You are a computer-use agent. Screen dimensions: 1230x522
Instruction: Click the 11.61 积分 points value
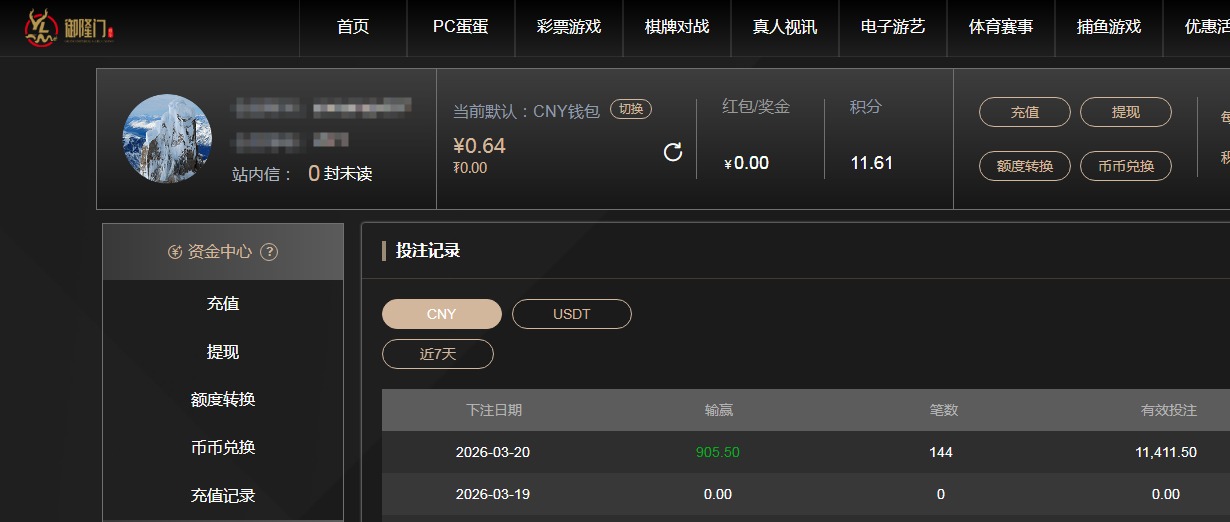click(872, 163)
